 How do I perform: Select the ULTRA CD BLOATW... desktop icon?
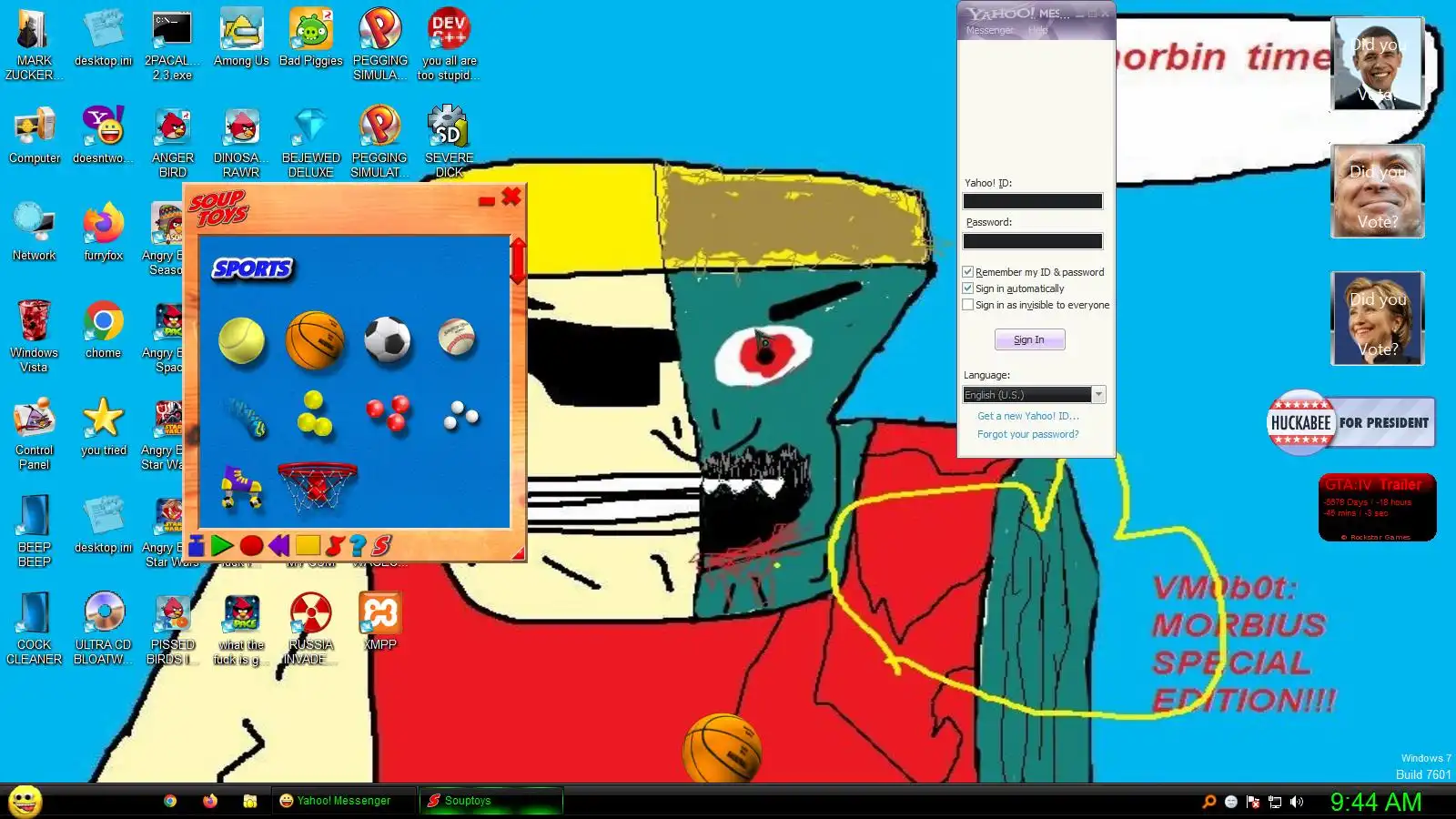pos(104,628)
